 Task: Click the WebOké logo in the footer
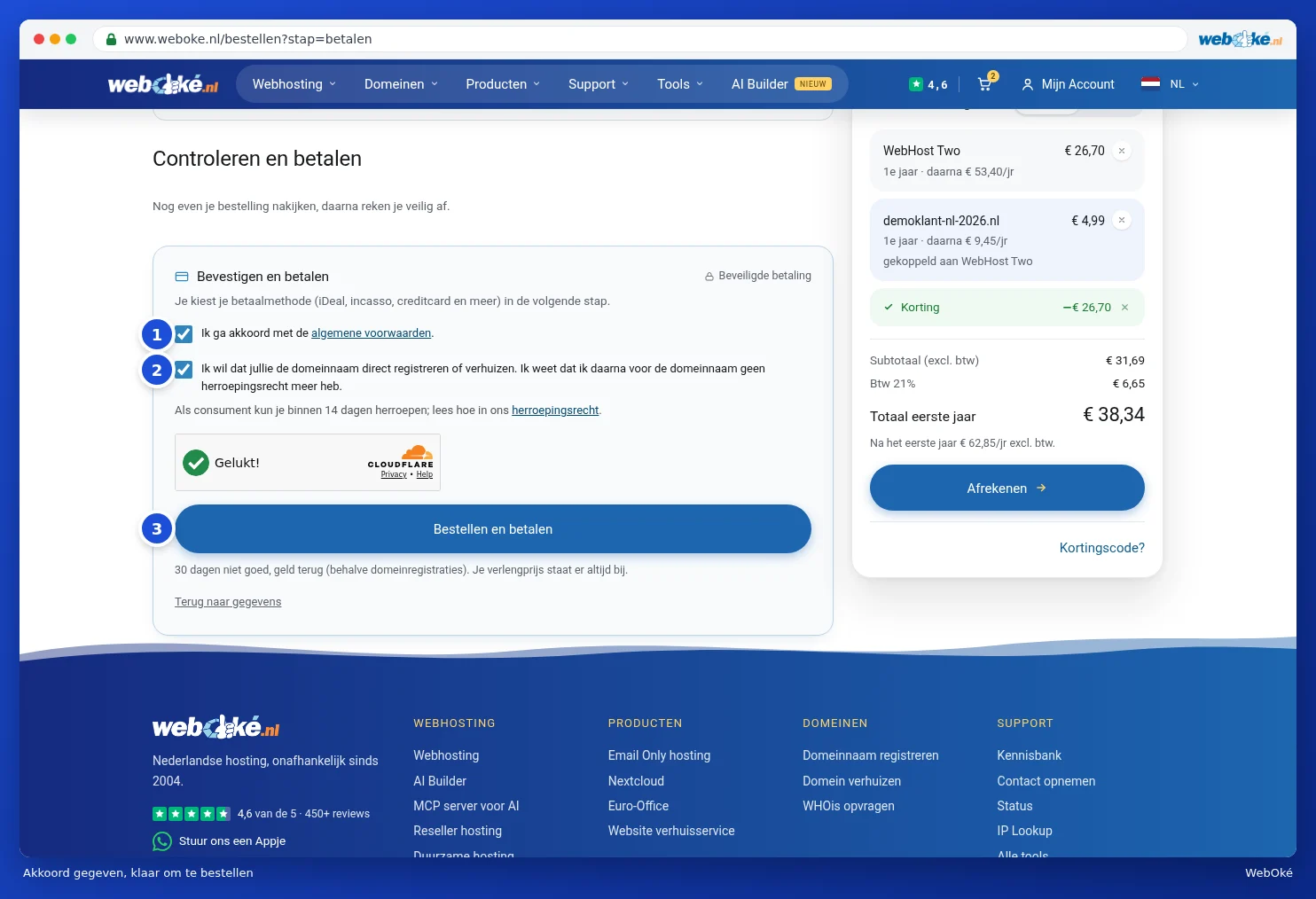tap(216, 727)
